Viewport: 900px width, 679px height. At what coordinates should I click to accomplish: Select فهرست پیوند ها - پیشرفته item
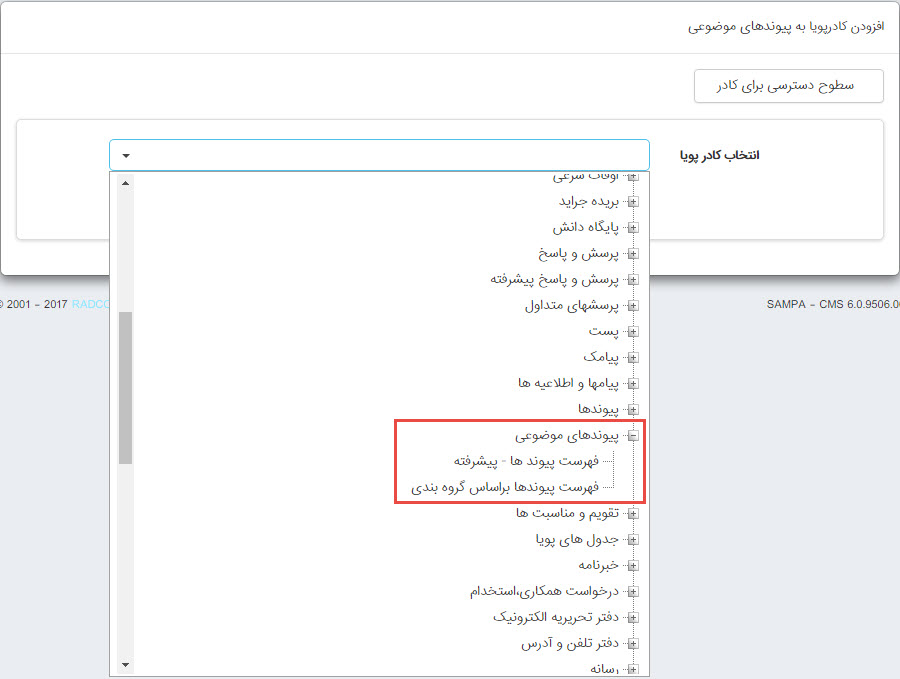pos(526,461)
